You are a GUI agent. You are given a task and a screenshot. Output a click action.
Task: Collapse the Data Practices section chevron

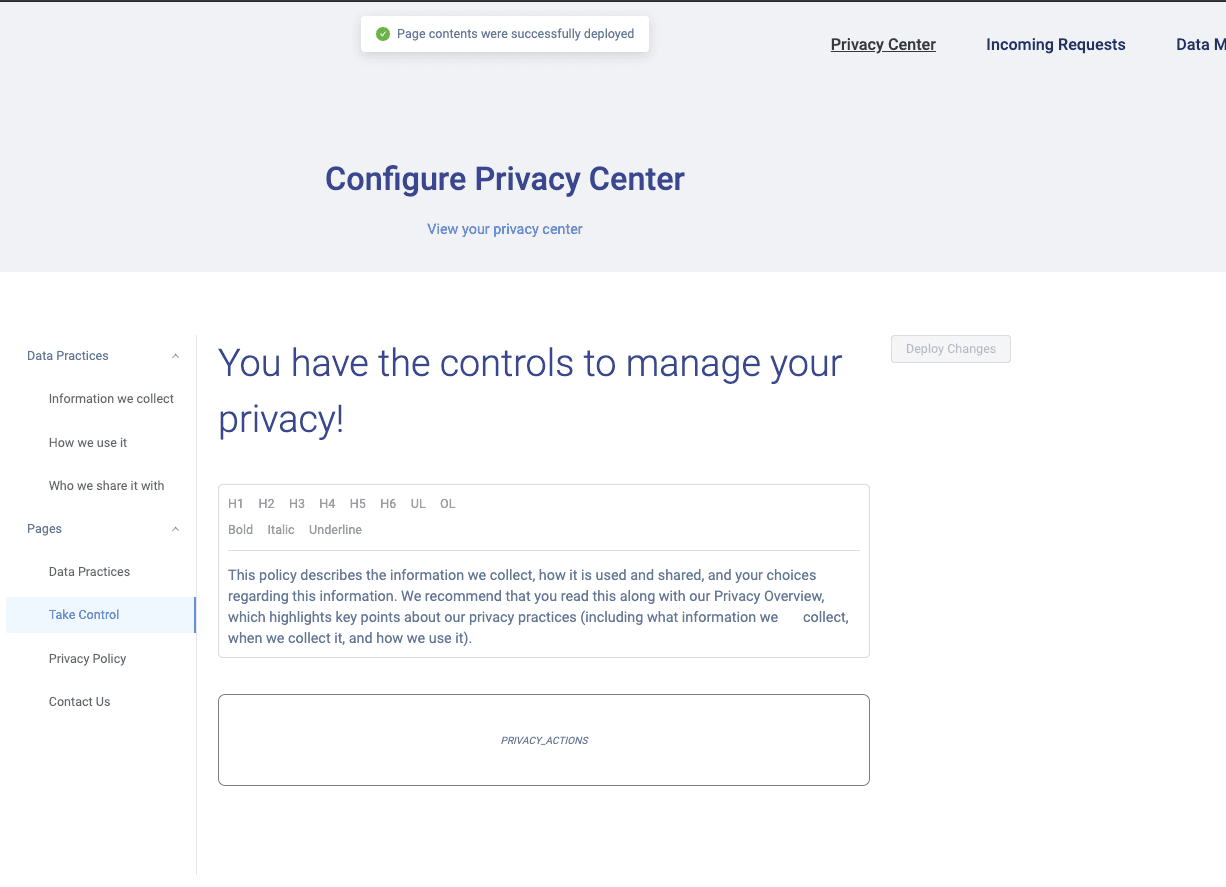pos(176,356)
